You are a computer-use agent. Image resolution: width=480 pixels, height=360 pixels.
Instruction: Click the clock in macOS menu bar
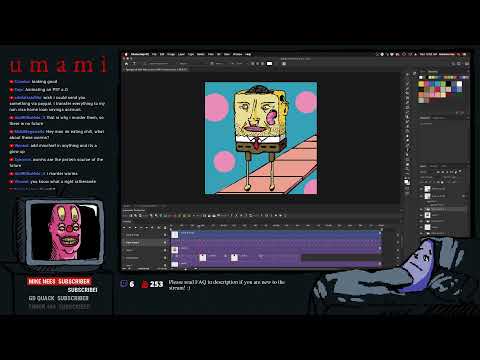tap(428, 54)
